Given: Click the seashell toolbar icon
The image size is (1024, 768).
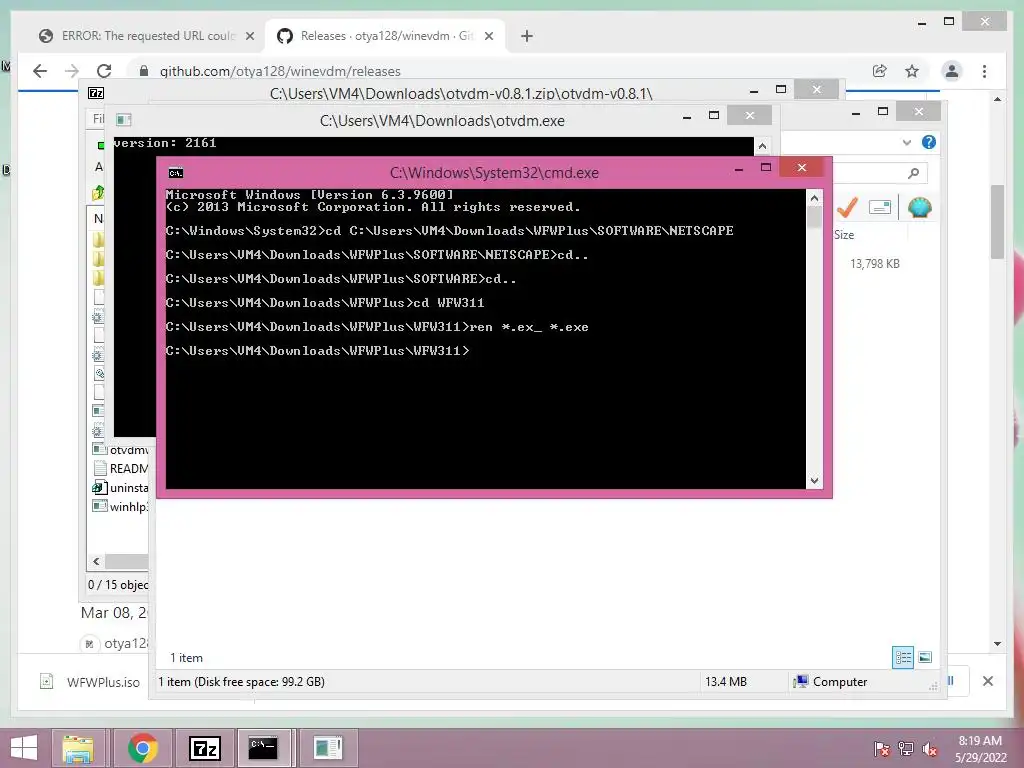Looking at the screenshot, I should point(919,208).
